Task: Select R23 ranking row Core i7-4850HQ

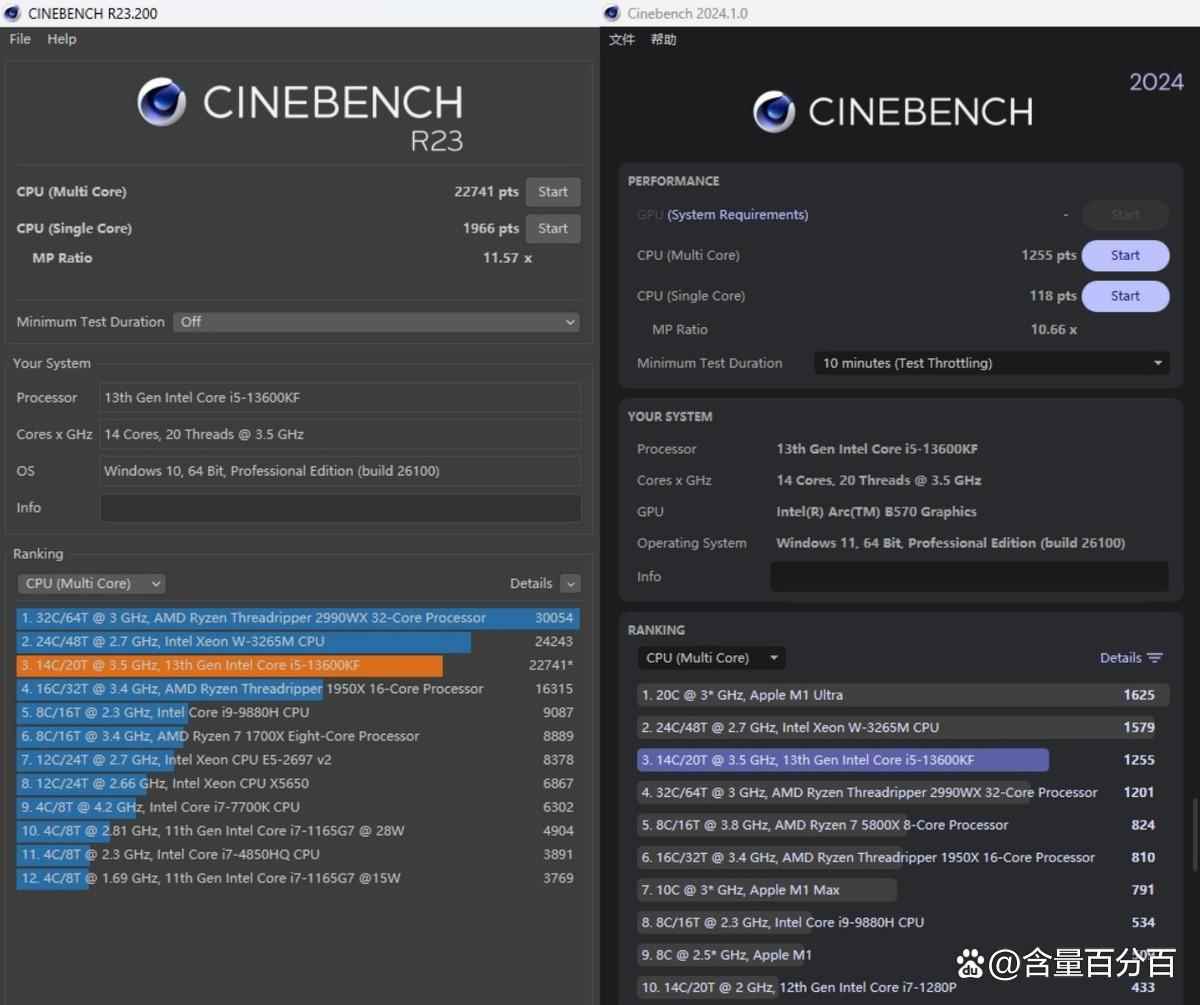Action: pos(298,855)
